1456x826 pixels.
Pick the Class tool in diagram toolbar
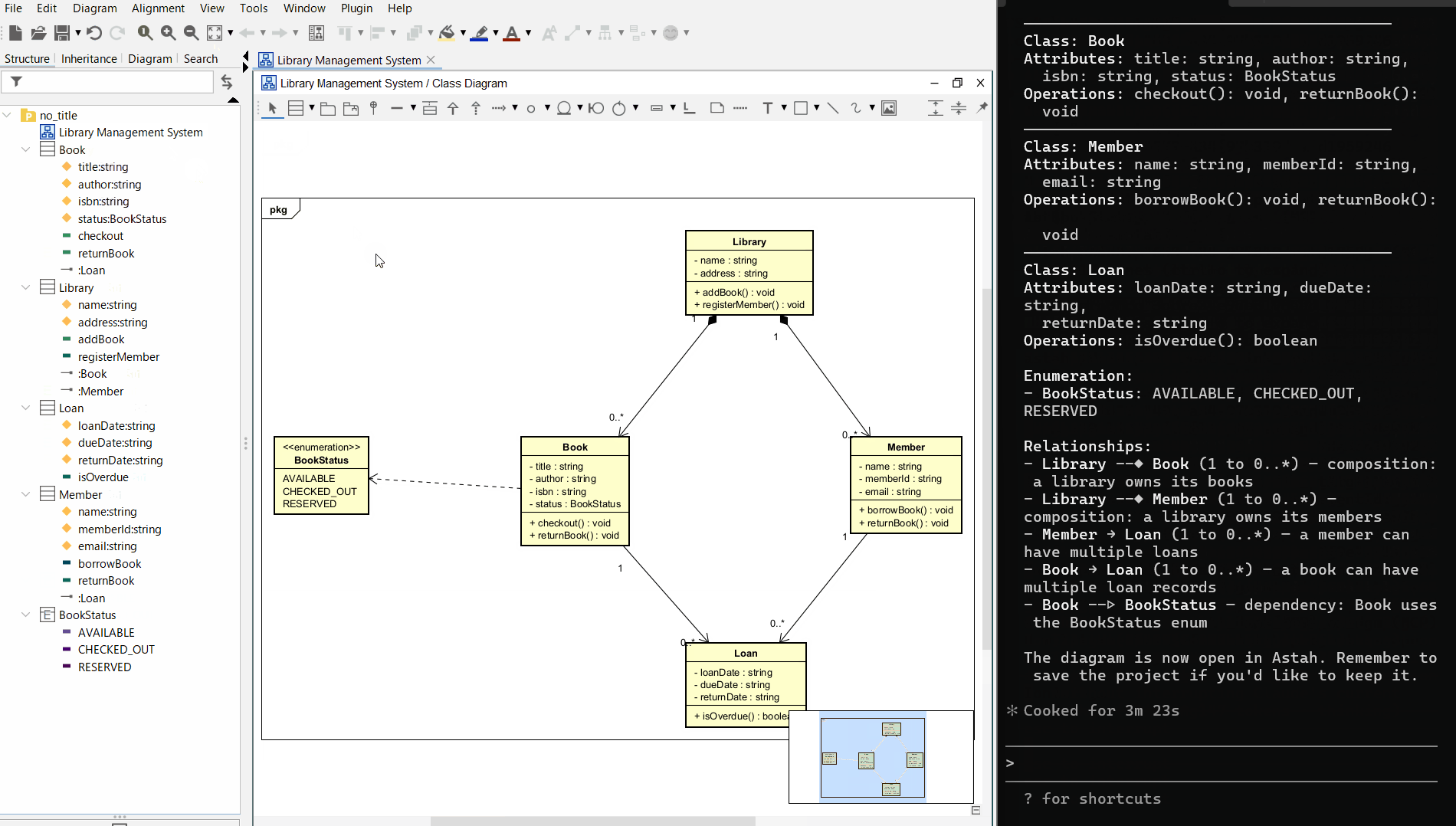coord(295,108)
